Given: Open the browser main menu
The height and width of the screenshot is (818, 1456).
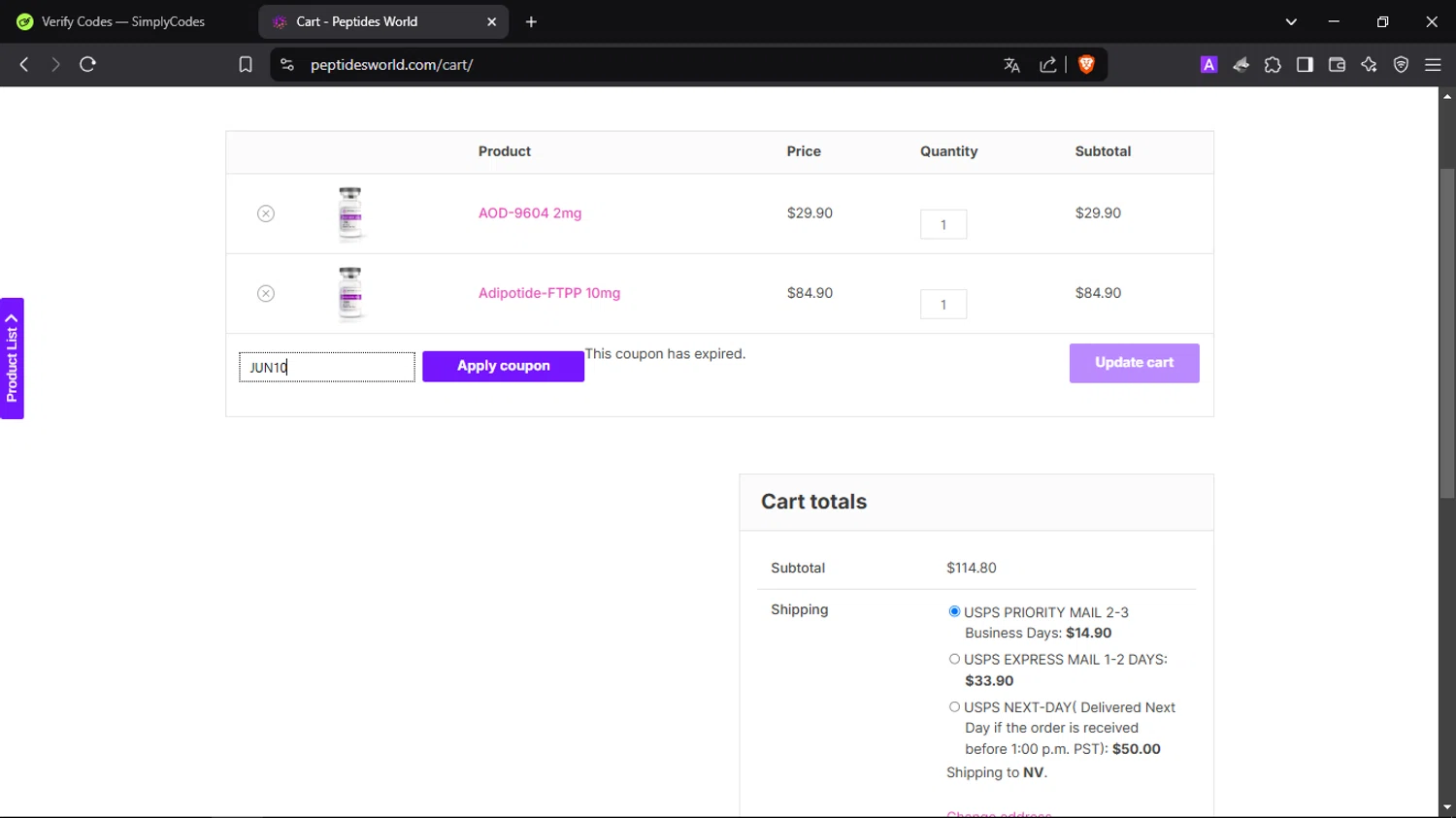Looking at the screenshot, I should [1433, 64].
